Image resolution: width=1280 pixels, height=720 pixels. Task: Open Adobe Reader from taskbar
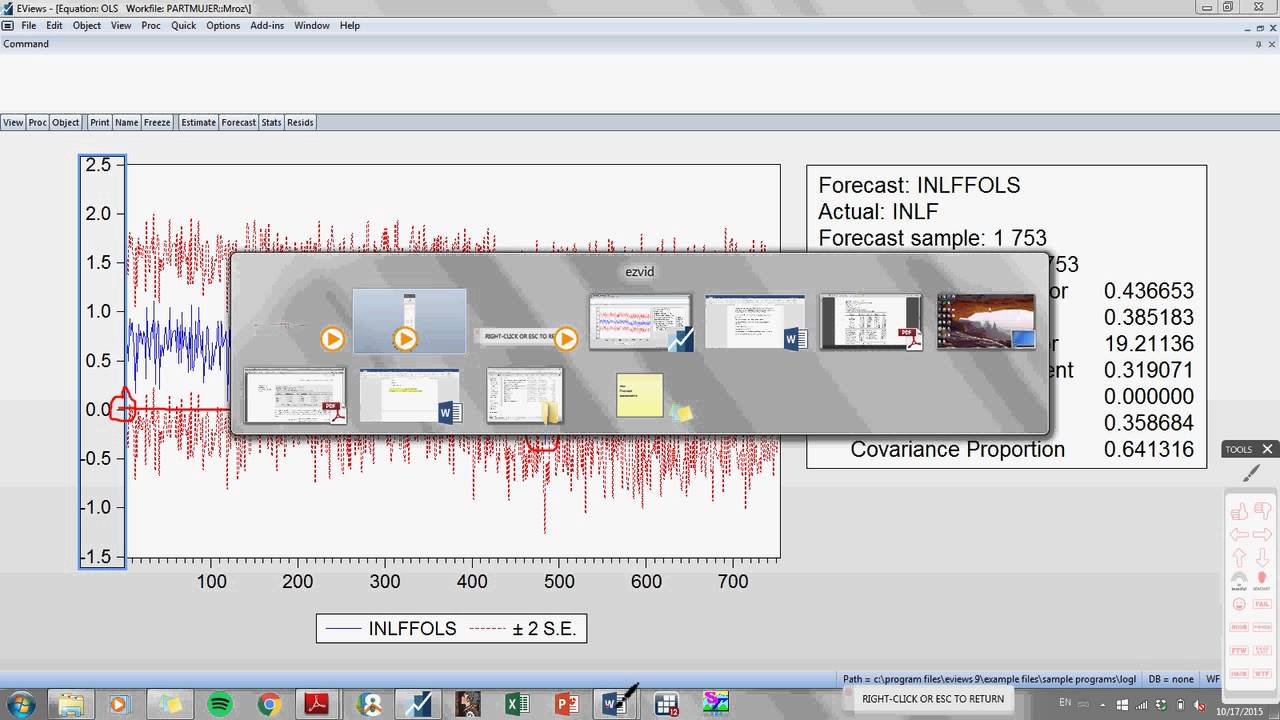point(318,704)
